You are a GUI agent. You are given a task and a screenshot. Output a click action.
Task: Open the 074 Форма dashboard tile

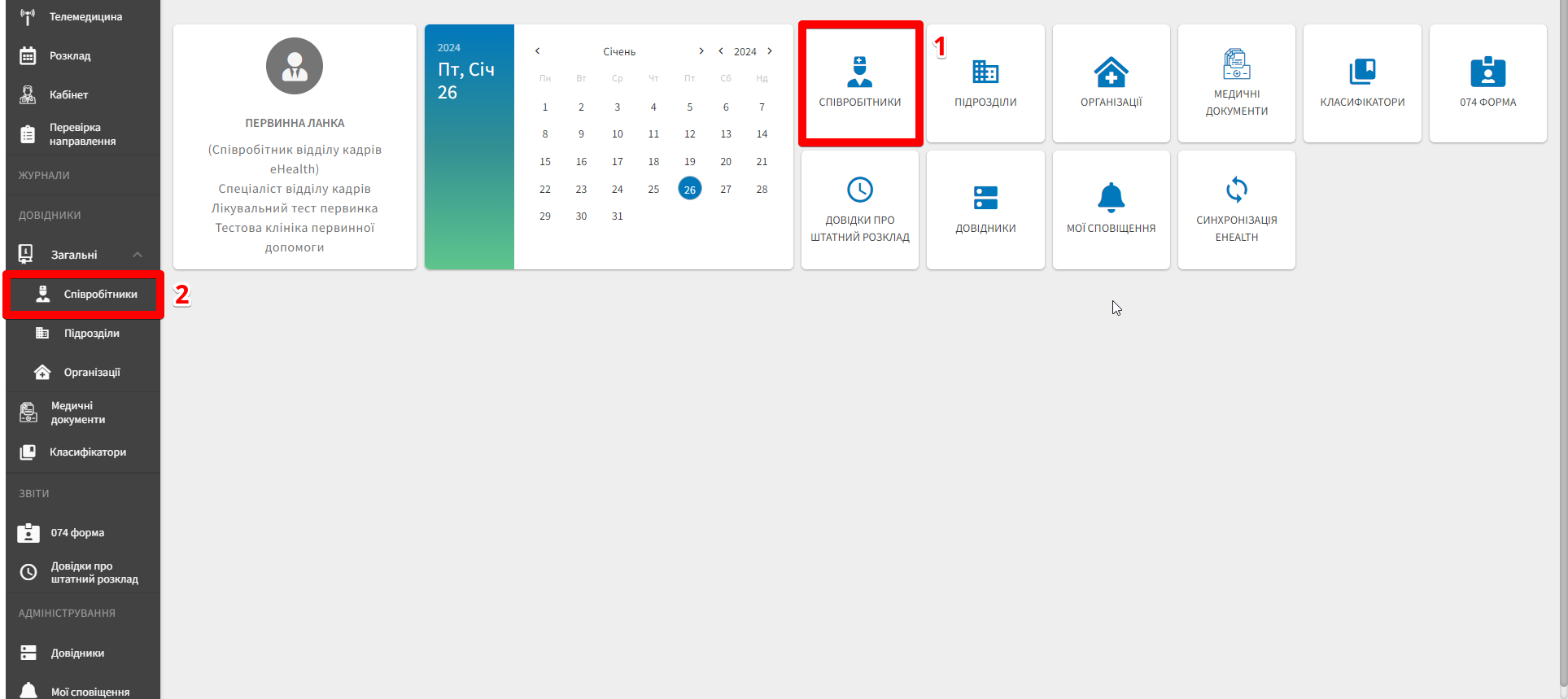point(1487,84)
